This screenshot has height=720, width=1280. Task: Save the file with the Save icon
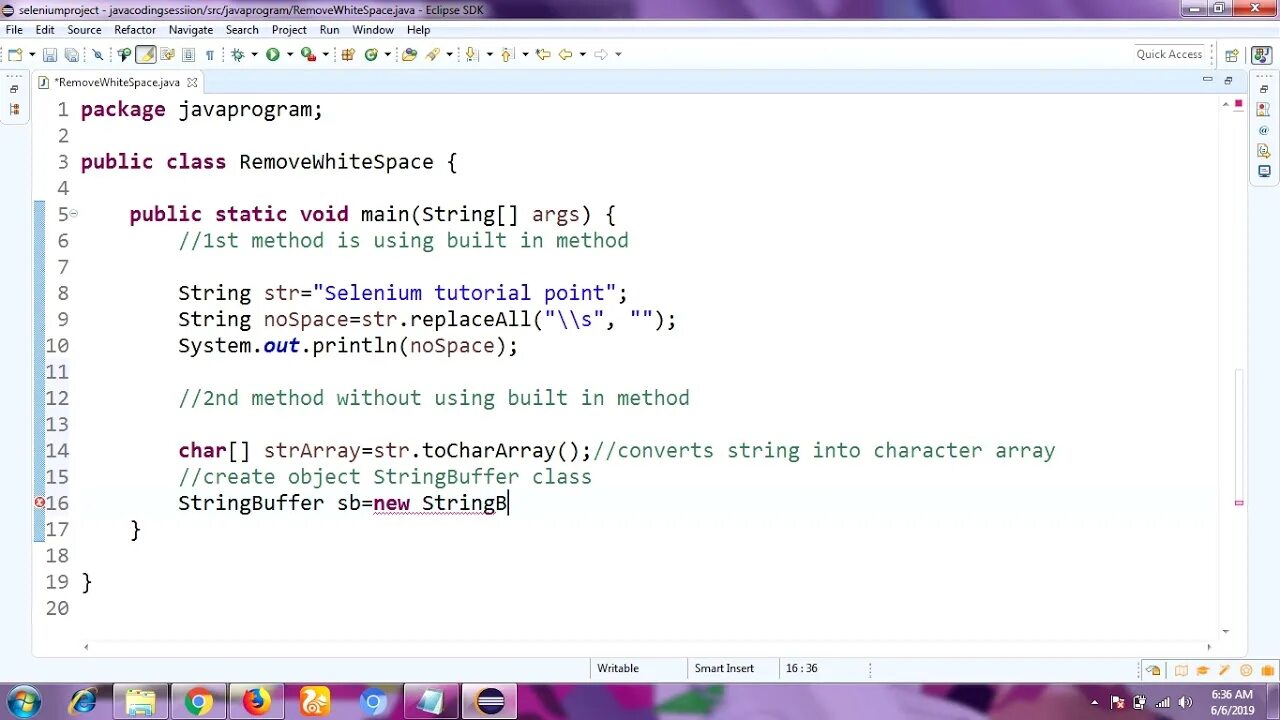tap(49, 54)
